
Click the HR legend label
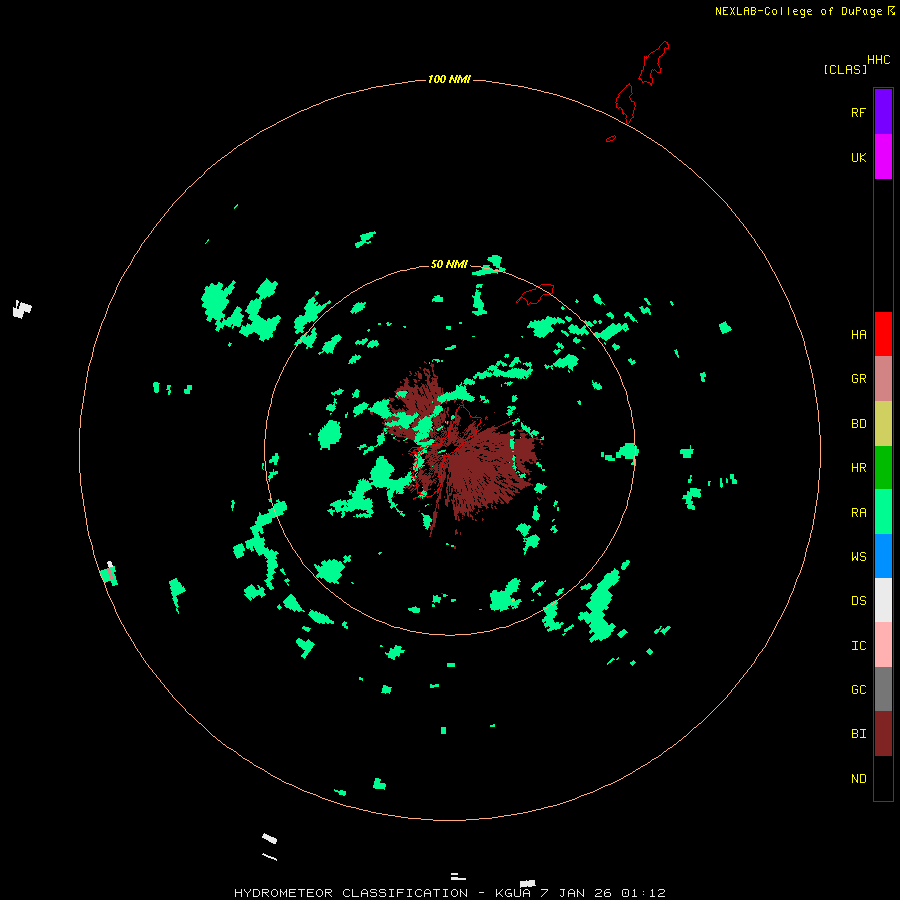point(858,468)
